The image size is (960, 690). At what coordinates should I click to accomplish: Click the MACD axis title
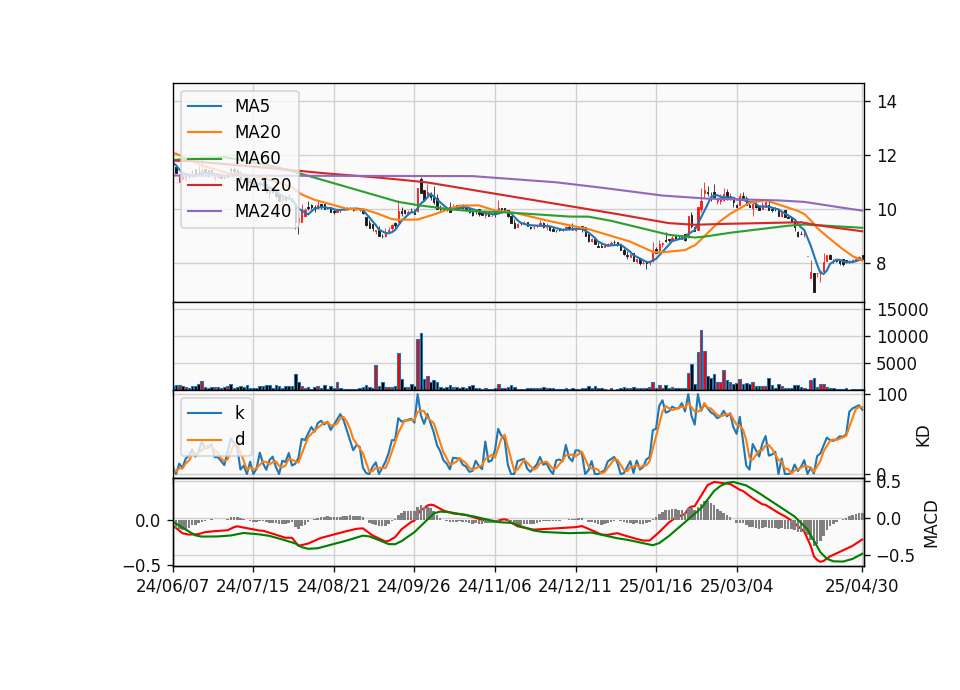931,524
